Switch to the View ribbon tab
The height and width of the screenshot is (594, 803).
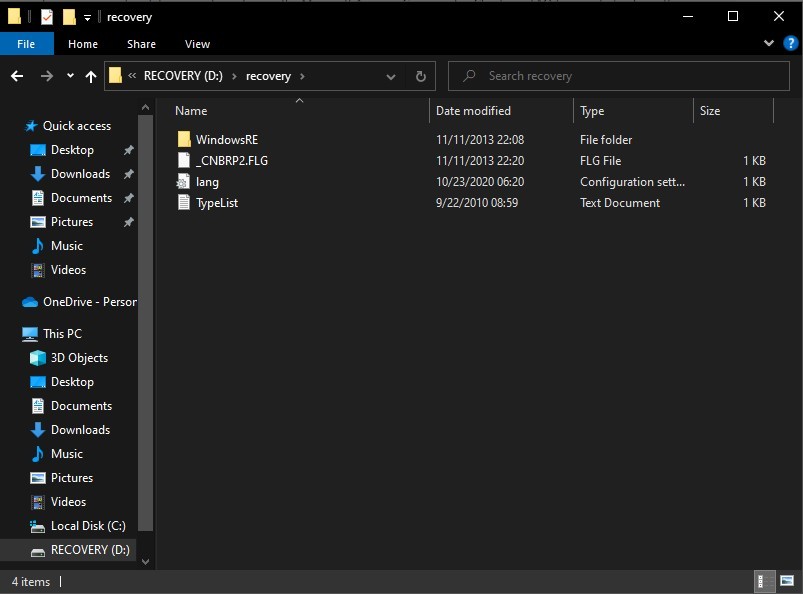(x=197, y=44)
